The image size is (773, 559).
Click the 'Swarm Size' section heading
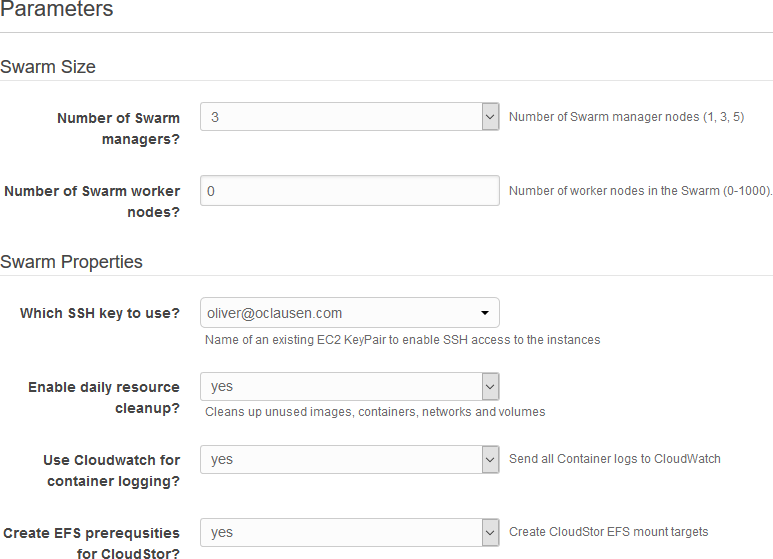pos(48,67)
